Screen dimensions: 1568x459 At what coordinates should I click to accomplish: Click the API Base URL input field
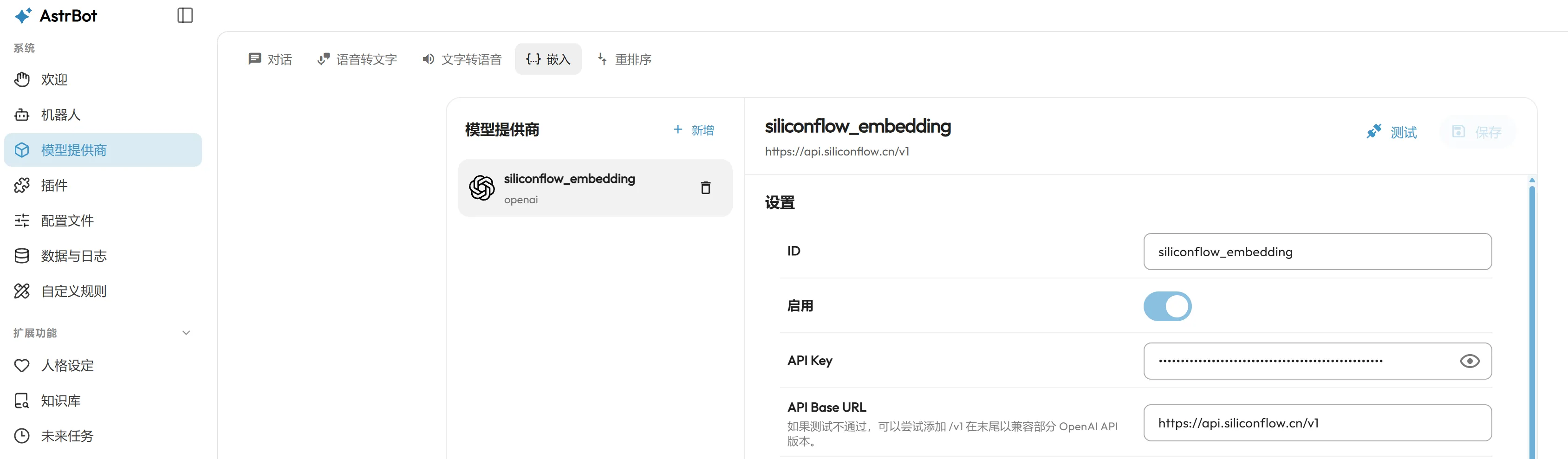point(1317,423)
